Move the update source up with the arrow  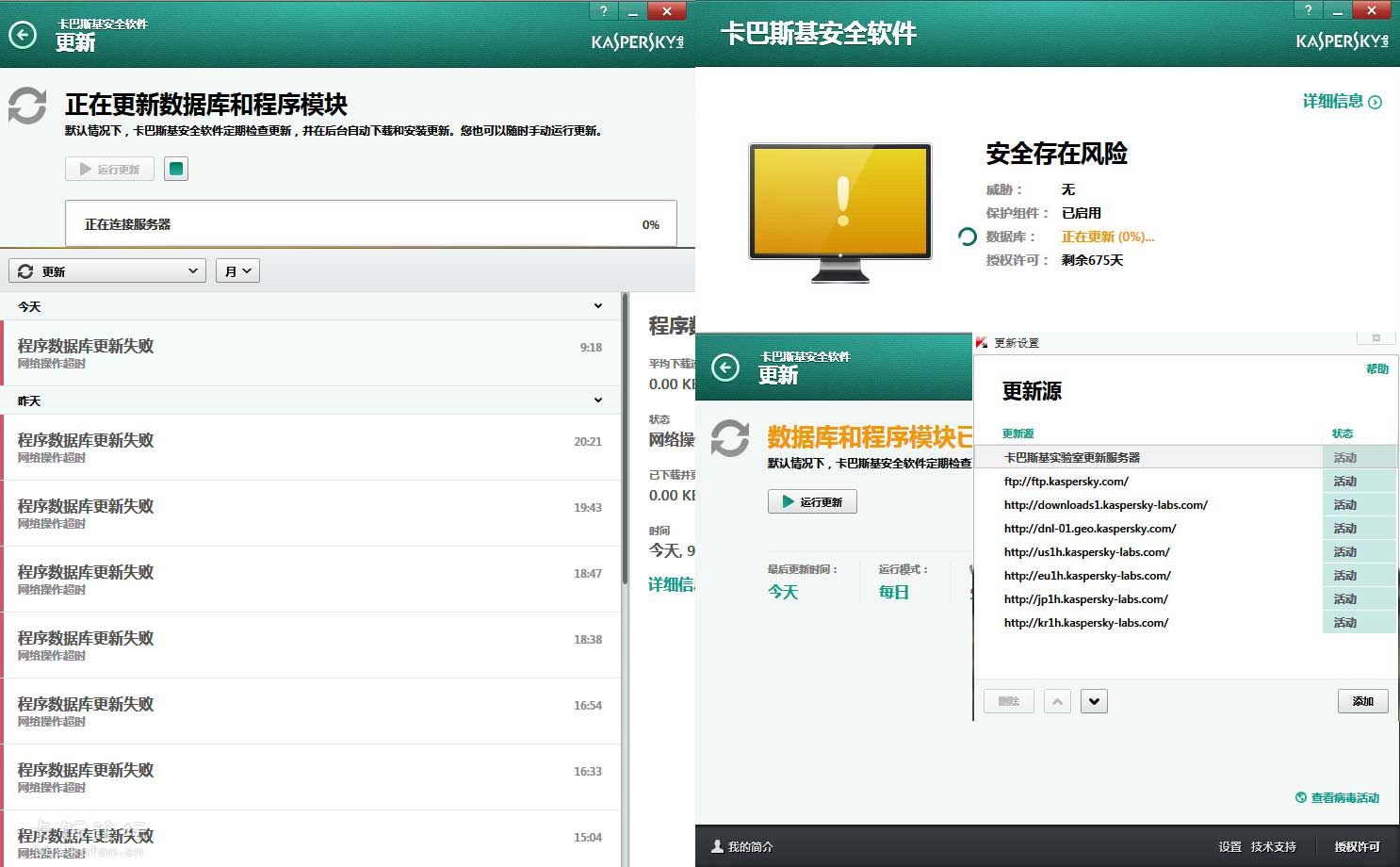tap(1057, 701)
